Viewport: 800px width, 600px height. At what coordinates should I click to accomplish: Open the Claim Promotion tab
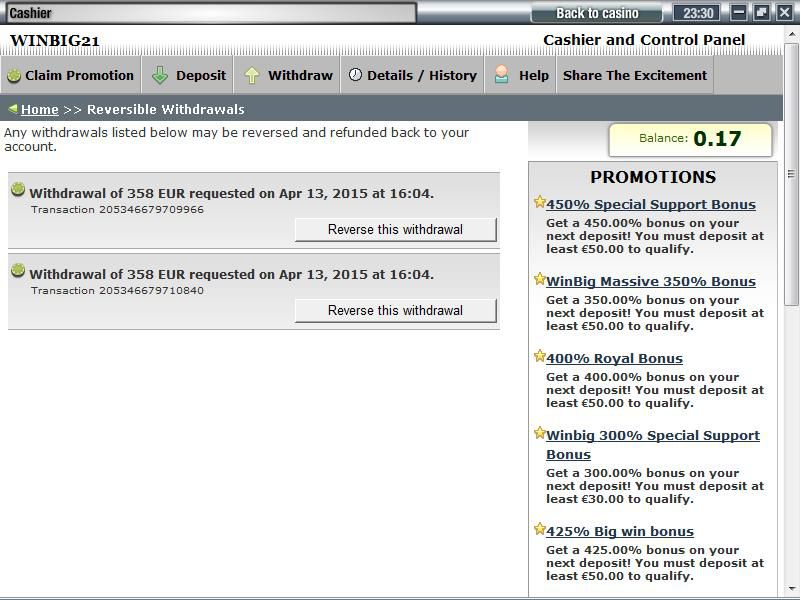(70, 75)
